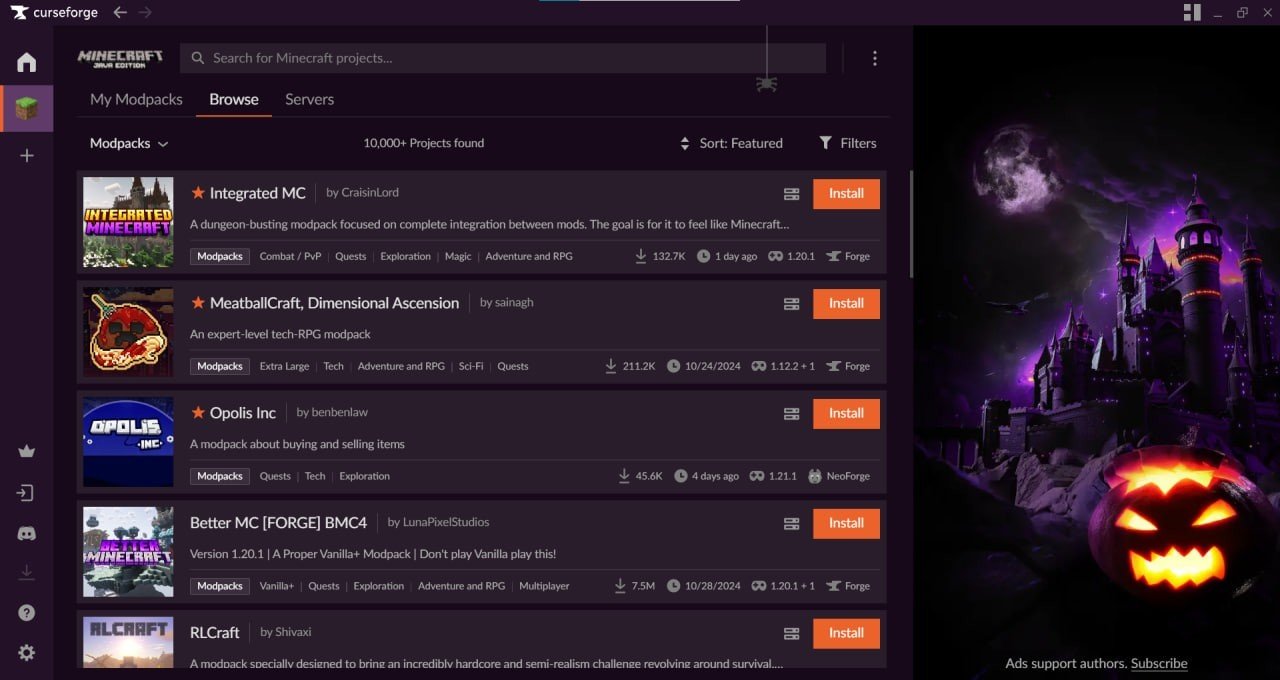
Task: Open the settings gear icon
Action: 27,652
